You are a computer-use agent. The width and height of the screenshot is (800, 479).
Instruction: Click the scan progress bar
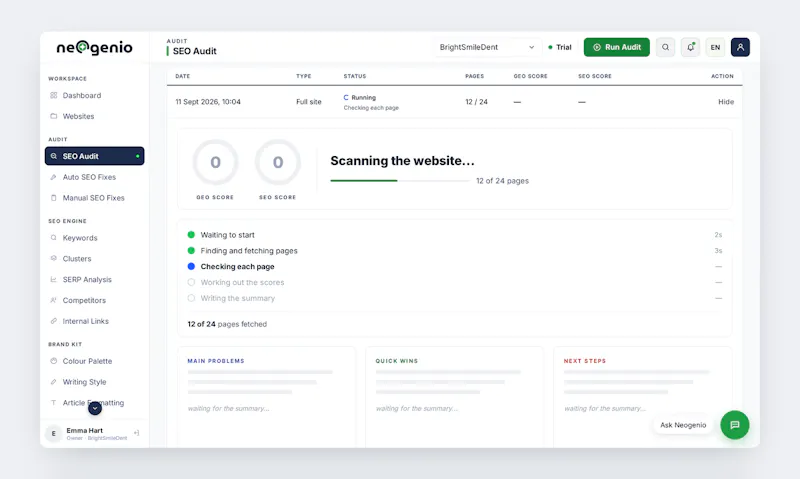399,181
